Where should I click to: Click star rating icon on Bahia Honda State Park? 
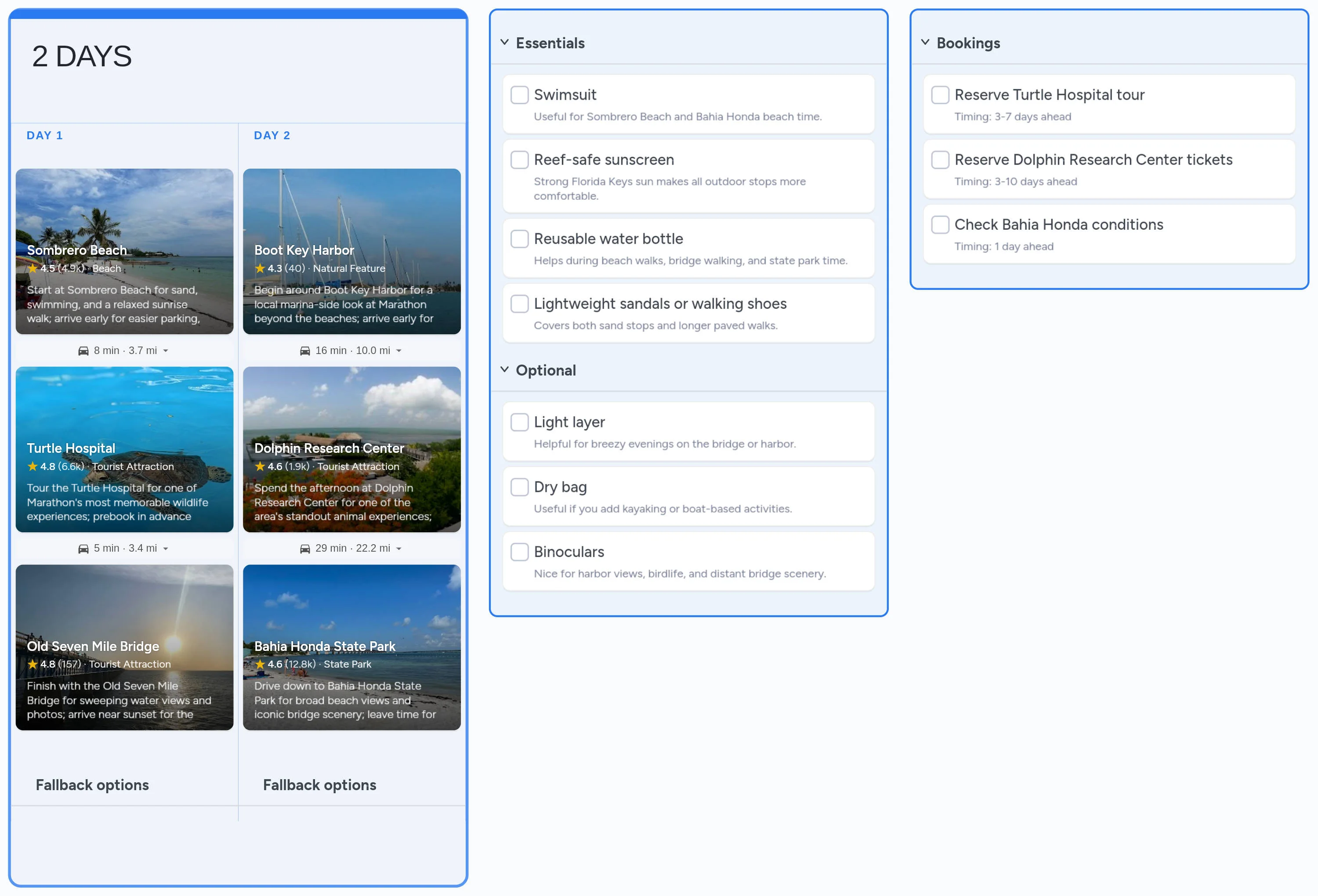(261, 664)
